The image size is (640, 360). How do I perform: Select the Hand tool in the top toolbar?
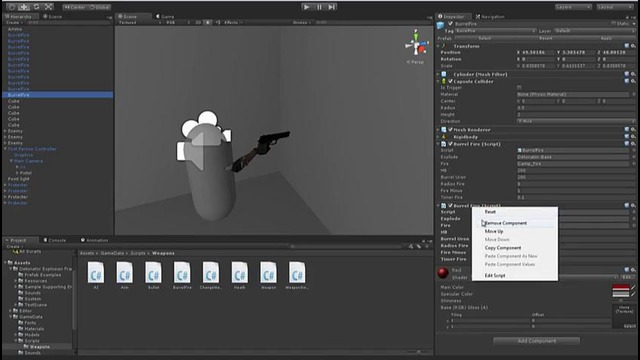pos(12,7)
